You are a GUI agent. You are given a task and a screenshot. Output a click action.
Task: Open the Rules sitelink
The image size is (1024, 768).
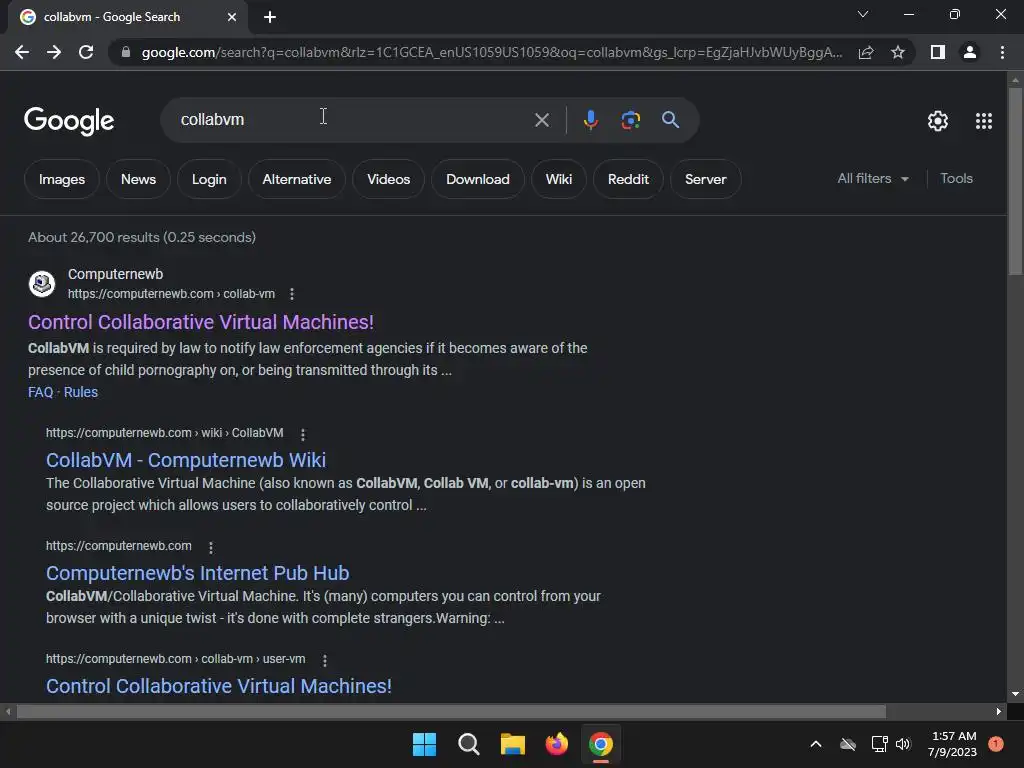(x=81, y=392)
